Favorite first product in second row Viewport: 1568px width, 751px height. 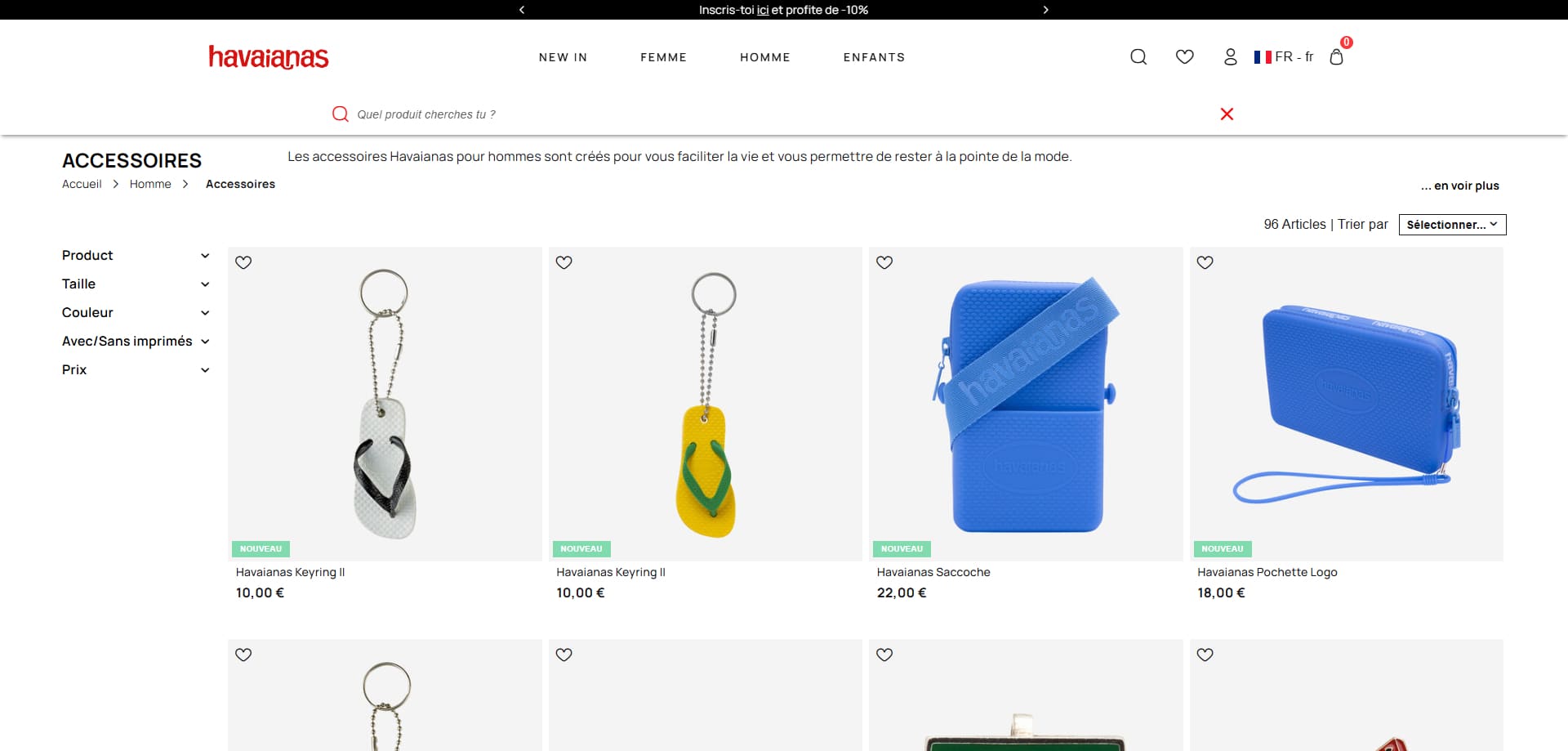click(243, 655)
